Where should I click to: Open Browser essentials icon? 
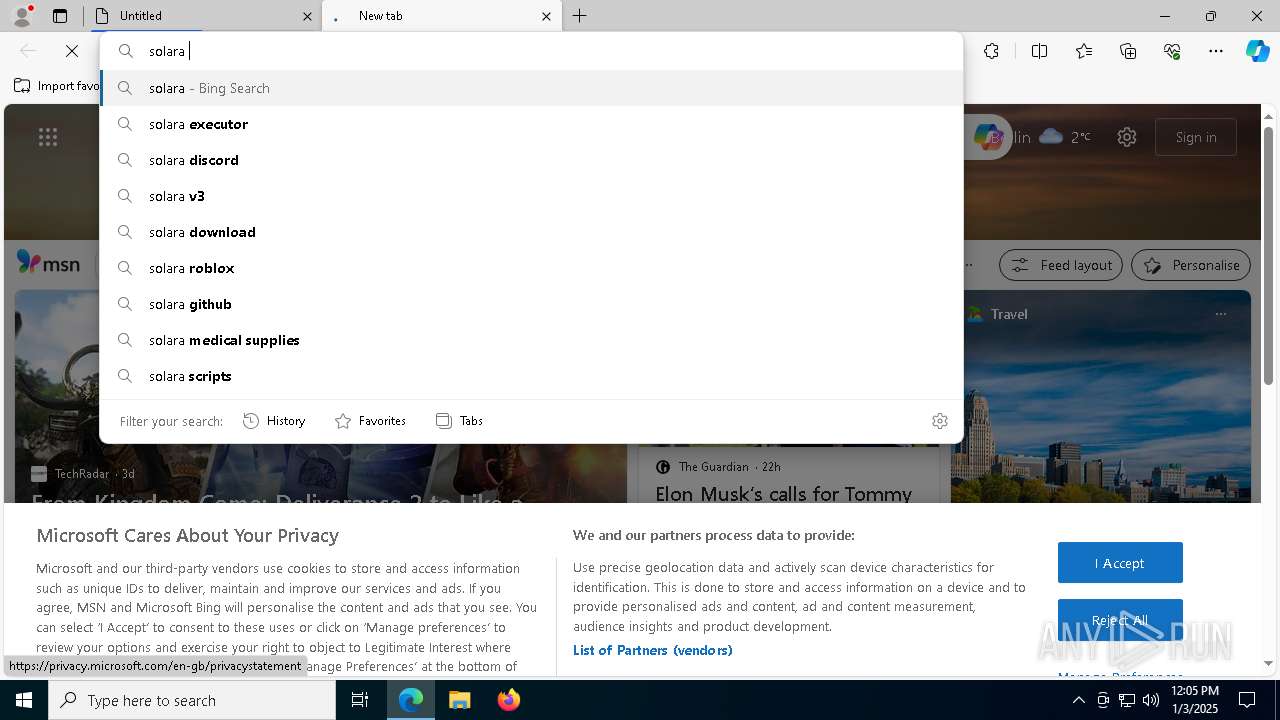coord(1172,51)
